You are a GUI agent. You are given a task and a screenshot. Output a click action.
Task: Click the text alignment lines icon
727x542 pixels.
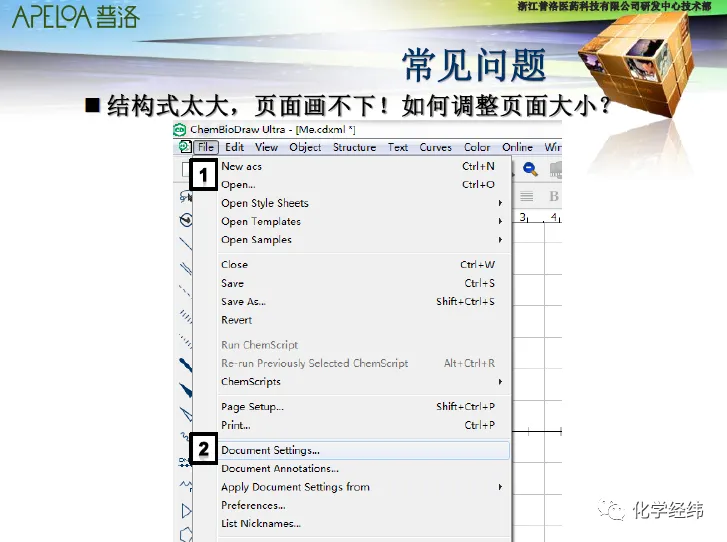click(526, 196)
